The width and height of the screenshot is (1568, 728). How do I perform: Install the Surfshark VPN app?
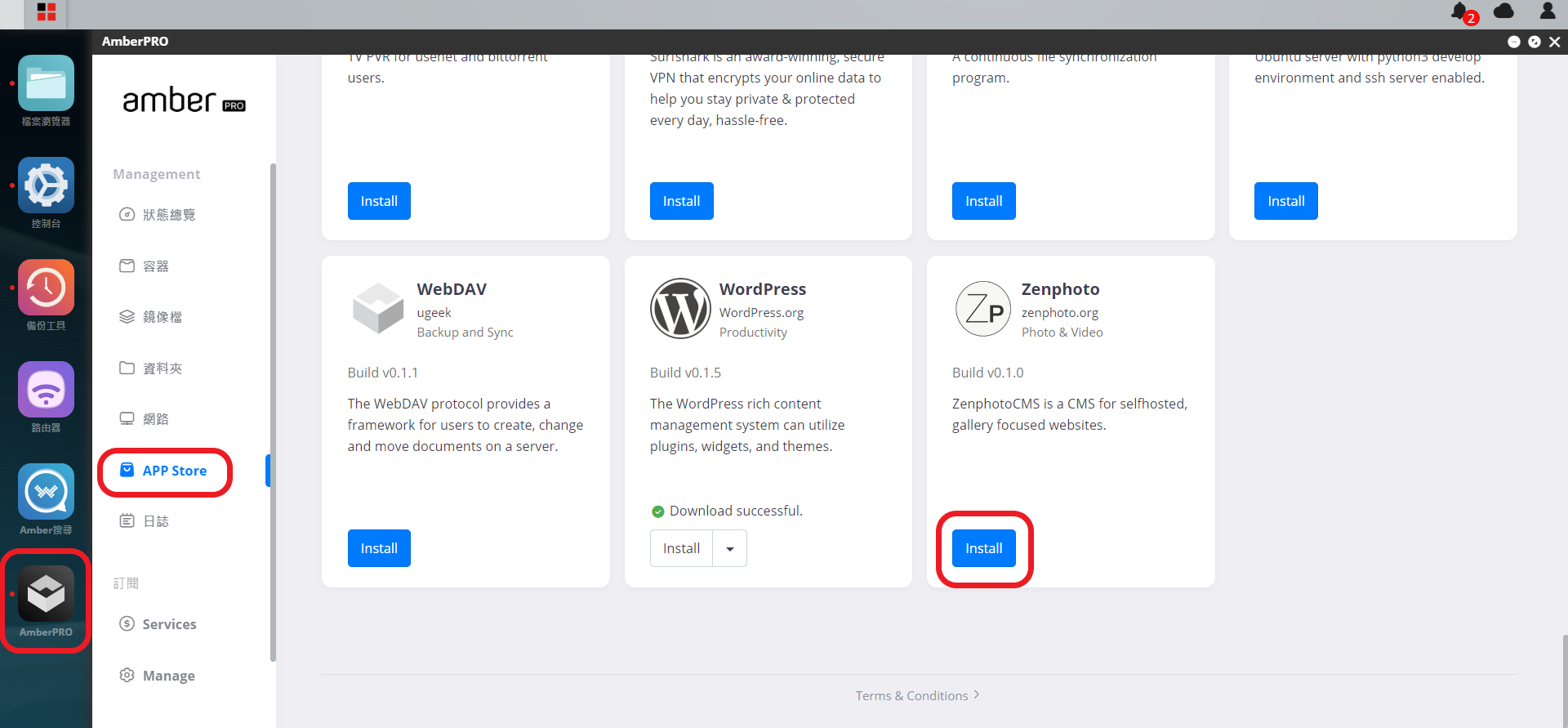pos(681,201)
